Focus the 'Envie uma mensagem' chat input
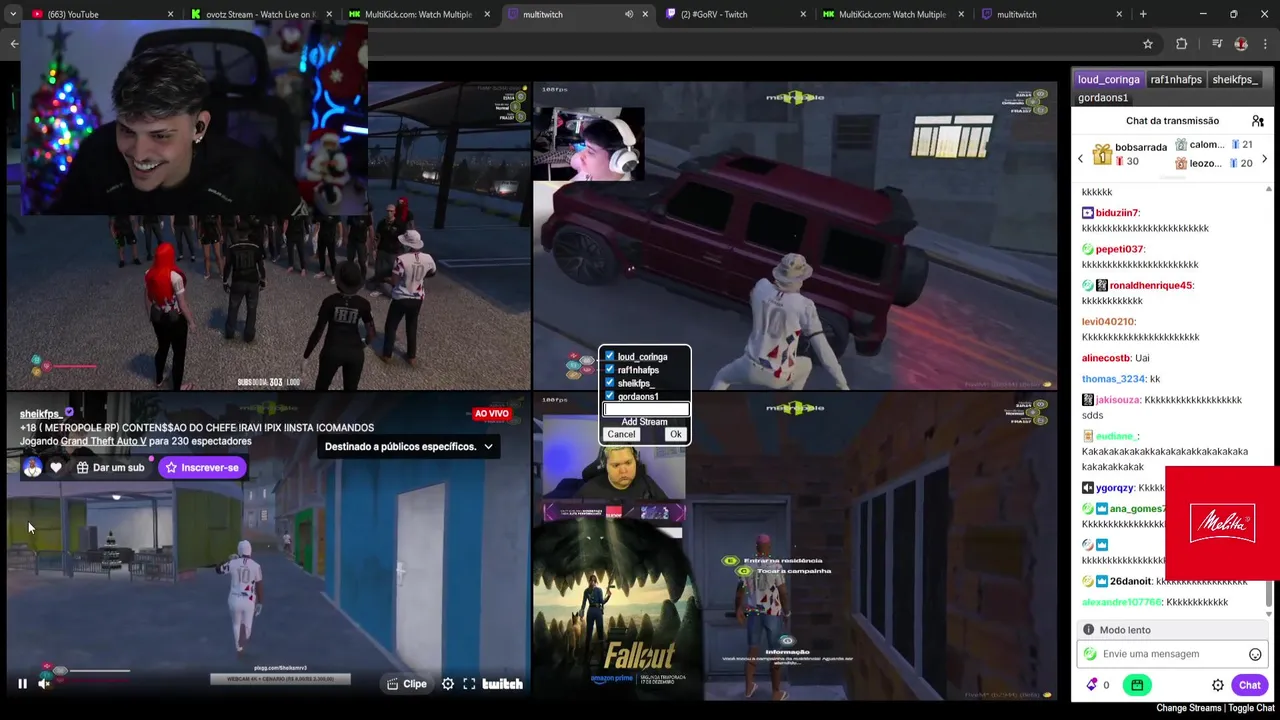 [1172, 654]
